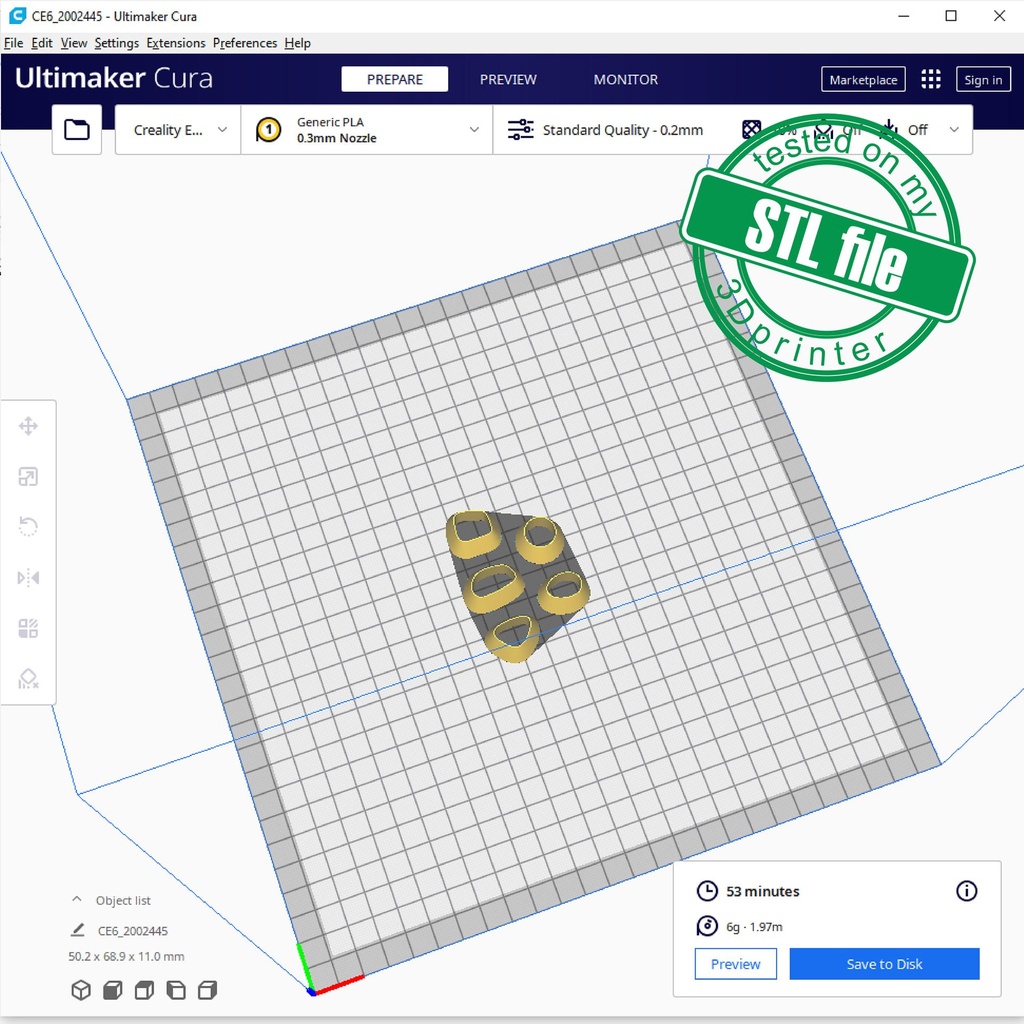Show print time info details icon
Image resolution: width=1024 pixels, height=1024 pixels.
pos(966,891)
